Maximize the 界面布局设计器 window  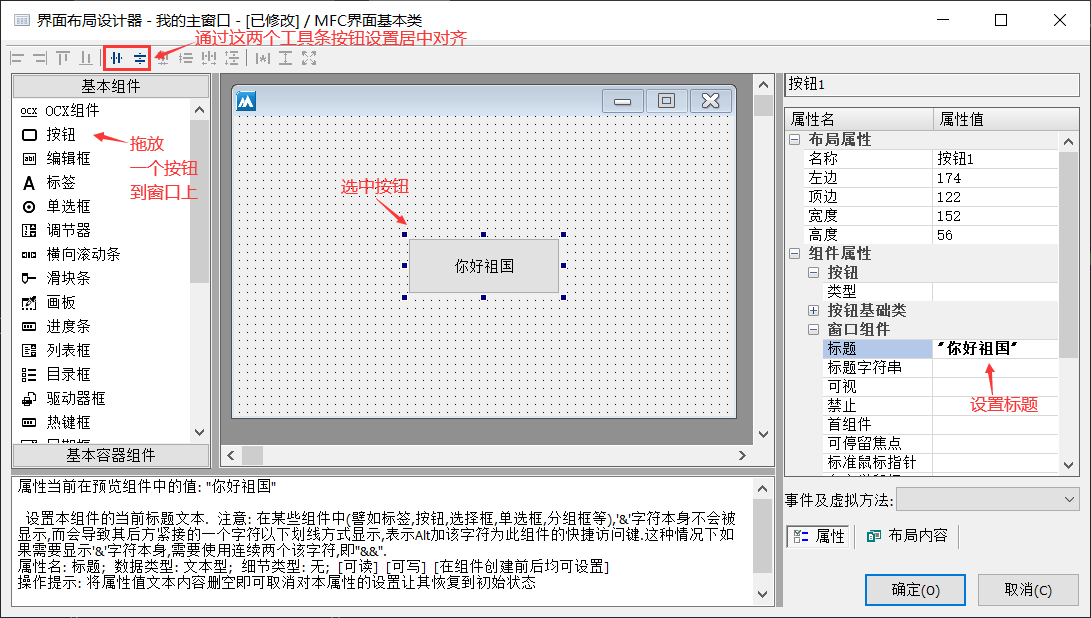tap(1001, 20)
